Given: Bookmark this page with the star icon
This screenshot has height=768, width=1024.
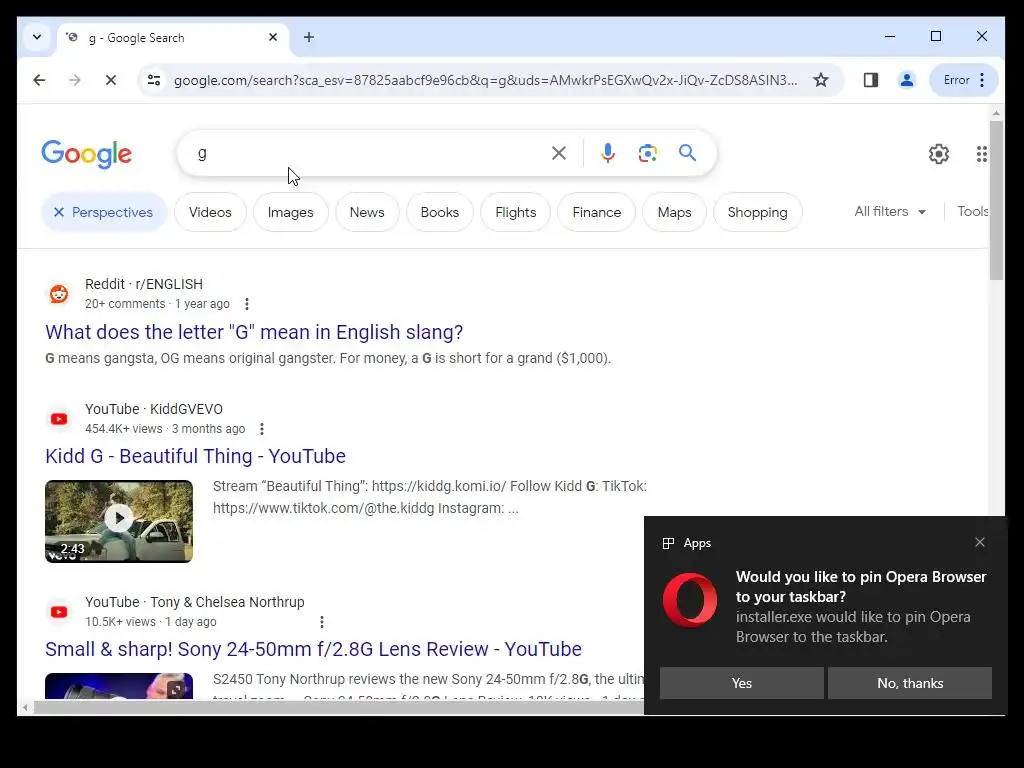Looking at the screenshot, I should point(821,80).
